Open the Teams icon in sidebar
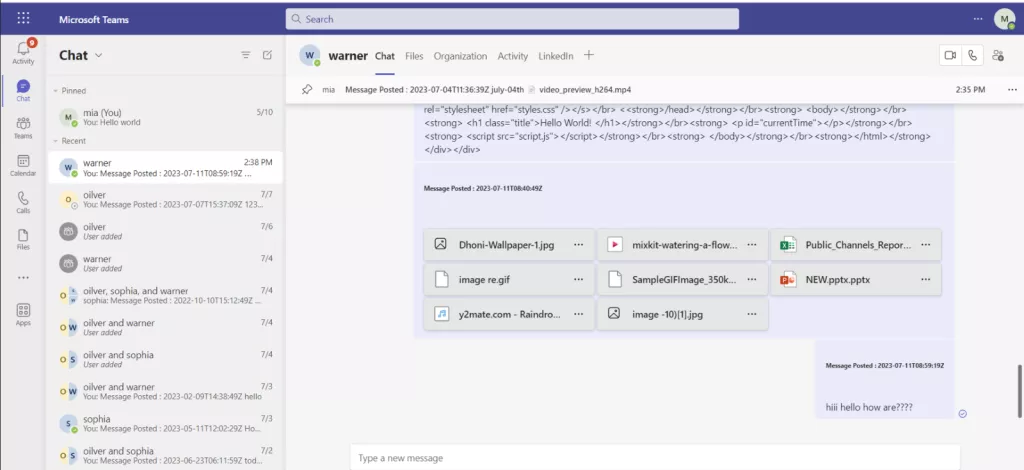1024x470 pixels. [x=23, y=128]
